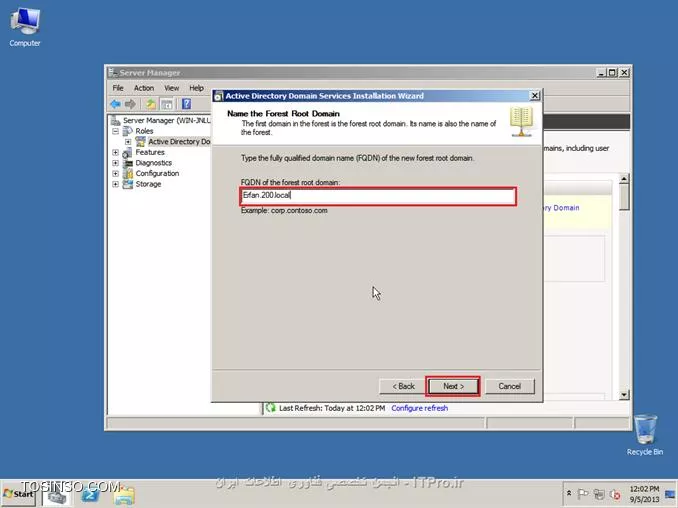Select the Roles tree item label
The width and height of the screenshot is (678, 508).
[144, 131]
